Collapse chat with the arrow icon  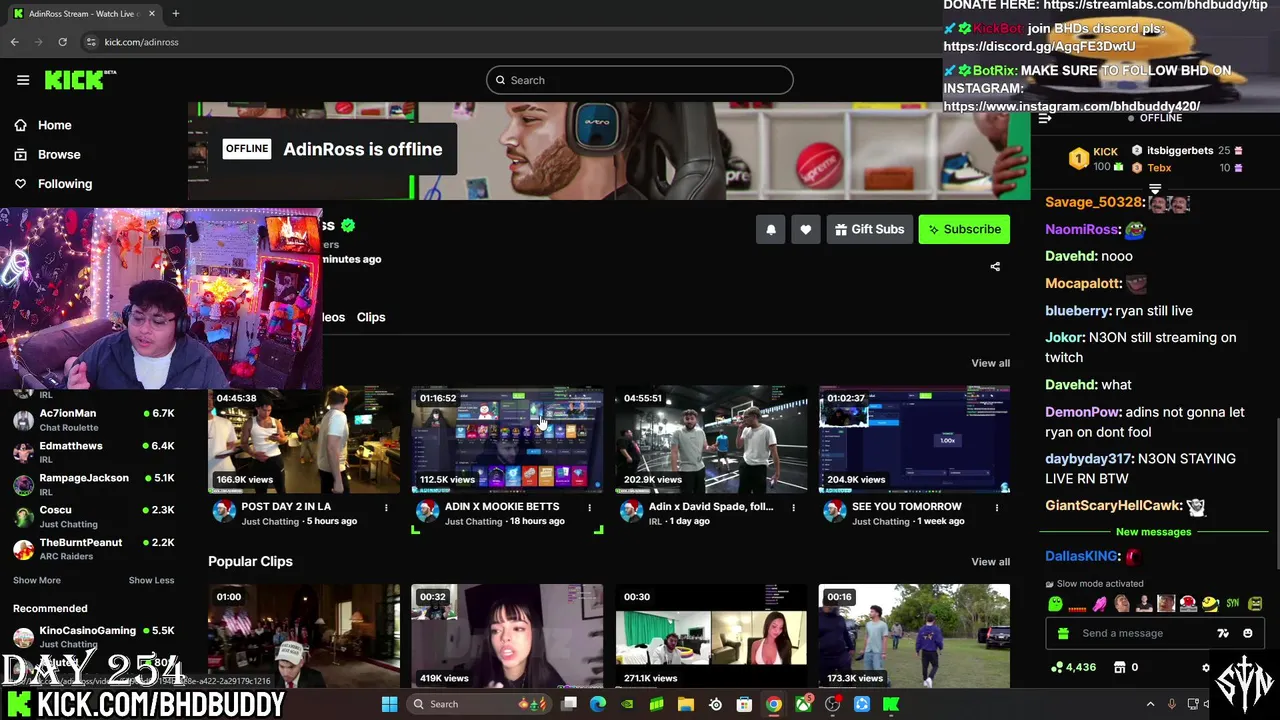pos(1045,118)
